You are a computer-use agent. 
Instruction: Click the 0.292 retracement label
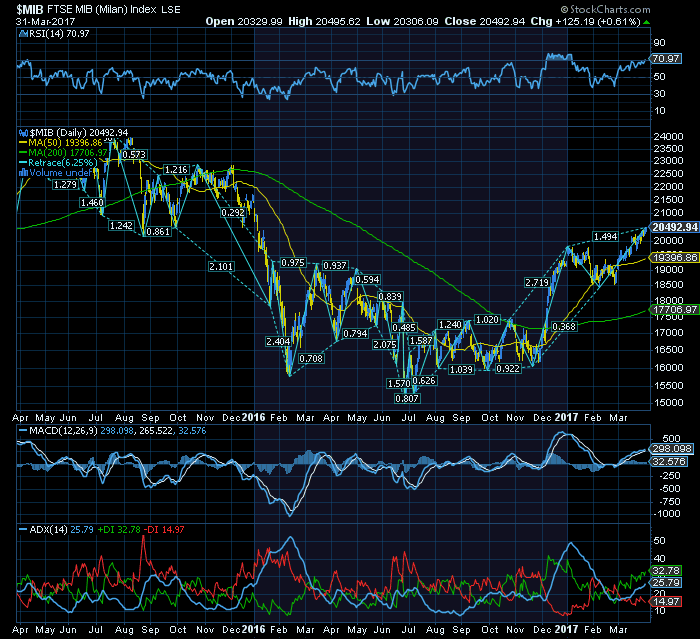pyautogui.click(x=233, y=213)
